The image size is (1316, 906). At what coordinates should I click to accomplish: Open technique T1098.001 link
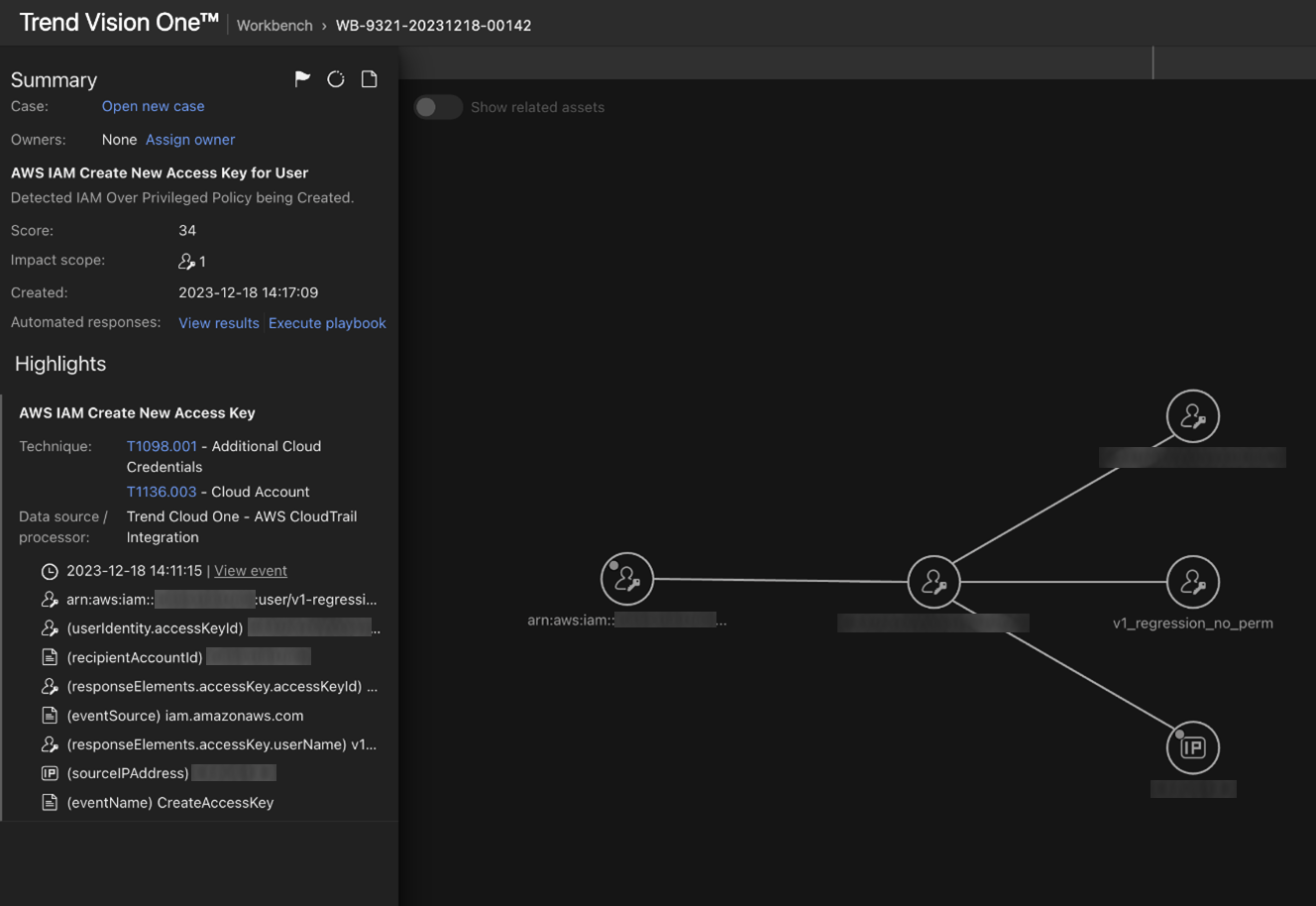pos(162,446)
